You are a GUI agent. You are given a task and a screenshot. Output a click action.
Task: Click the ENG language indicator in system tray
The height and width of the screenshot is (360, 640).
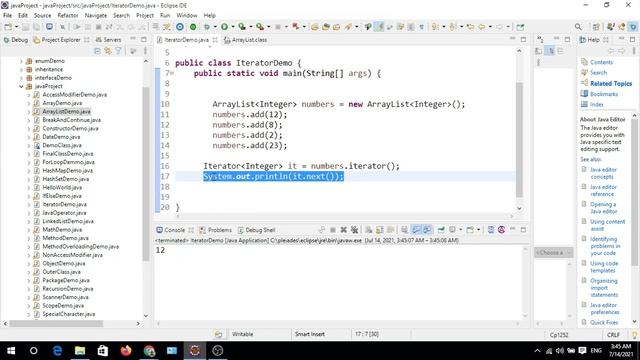[596, 351]
